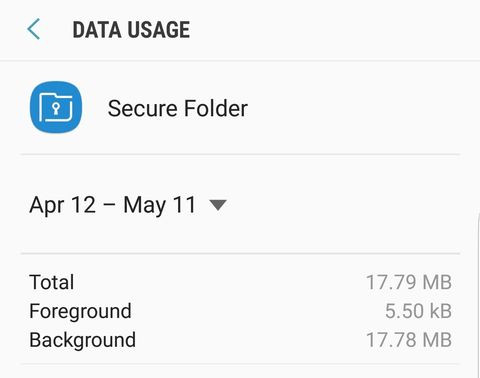Tap the keyhole symbol inside folder icon
This screenshot has width=480, height=378.
click(x=56, y=109)
